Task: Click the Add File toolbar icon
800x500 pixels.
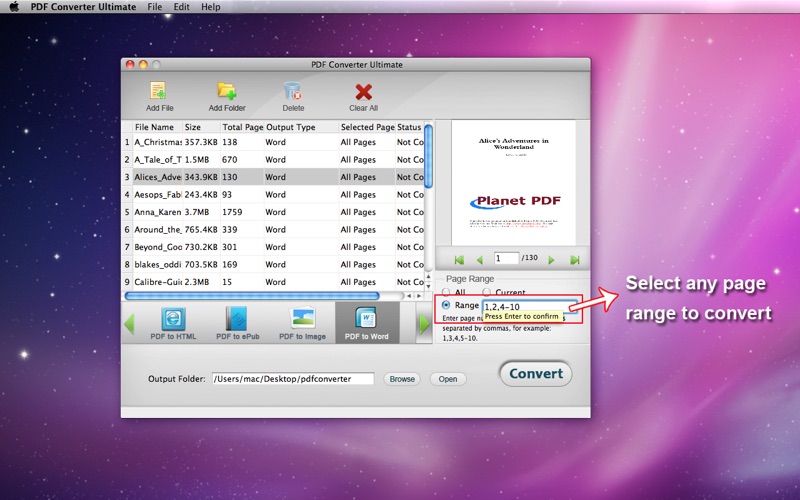Action: pyautogui.click(x=159, y=91)
